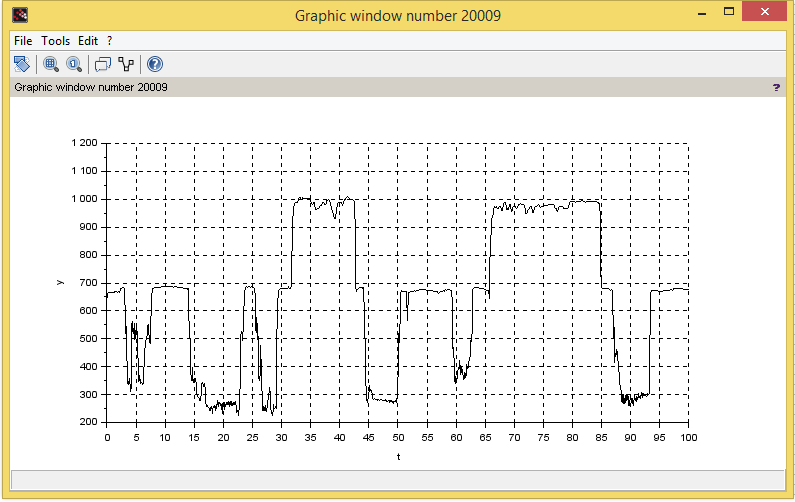This screenshot has width=795, height=502.
Task: Open the polyline curve editing tool
Action: click(x=126, y=65)
